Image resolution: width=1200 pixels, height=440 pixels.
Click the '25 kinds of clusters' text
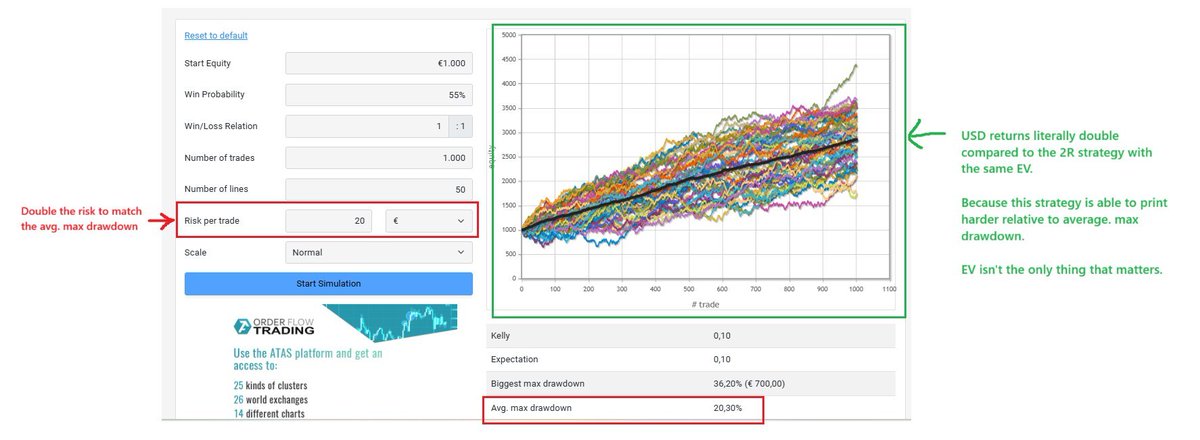tap(270, 385)
